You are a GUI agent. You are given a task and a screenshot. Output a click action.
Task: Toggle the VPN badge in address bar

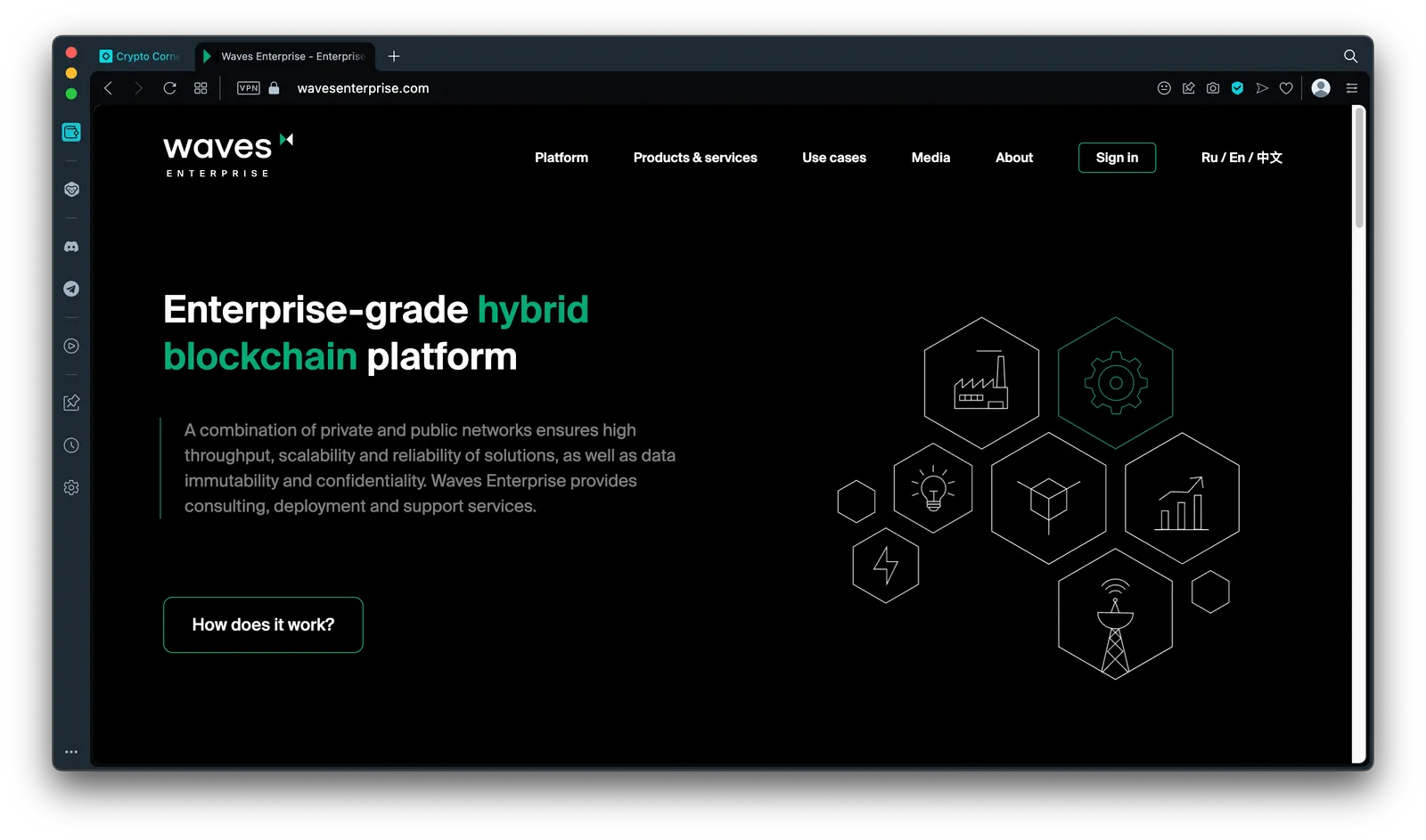point(249,88)
